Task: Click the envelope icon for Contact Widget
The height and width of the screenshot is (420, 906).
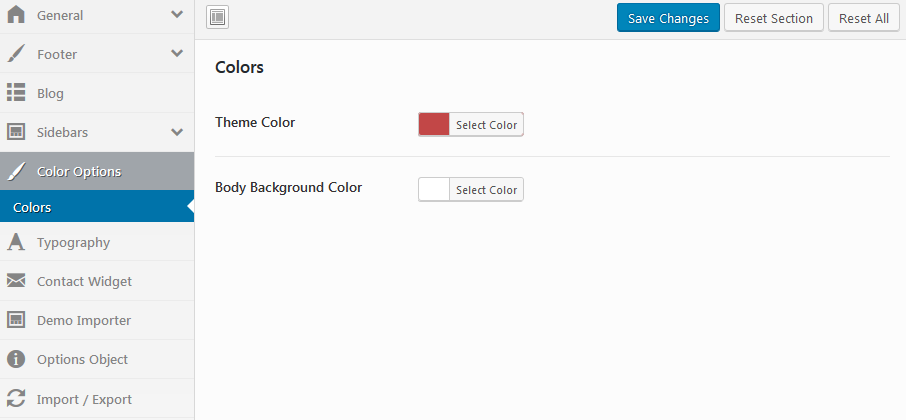Action: pyautogui.click(x=16, y=281)
